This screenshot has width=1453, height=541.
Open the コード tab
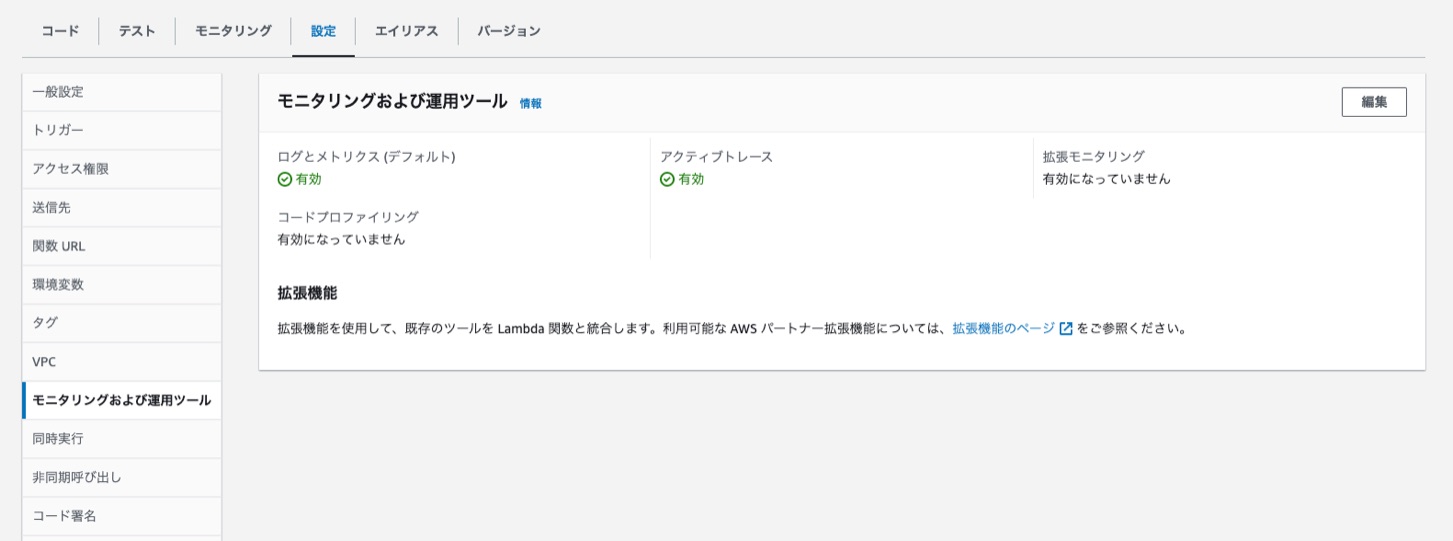click(60, 31)
